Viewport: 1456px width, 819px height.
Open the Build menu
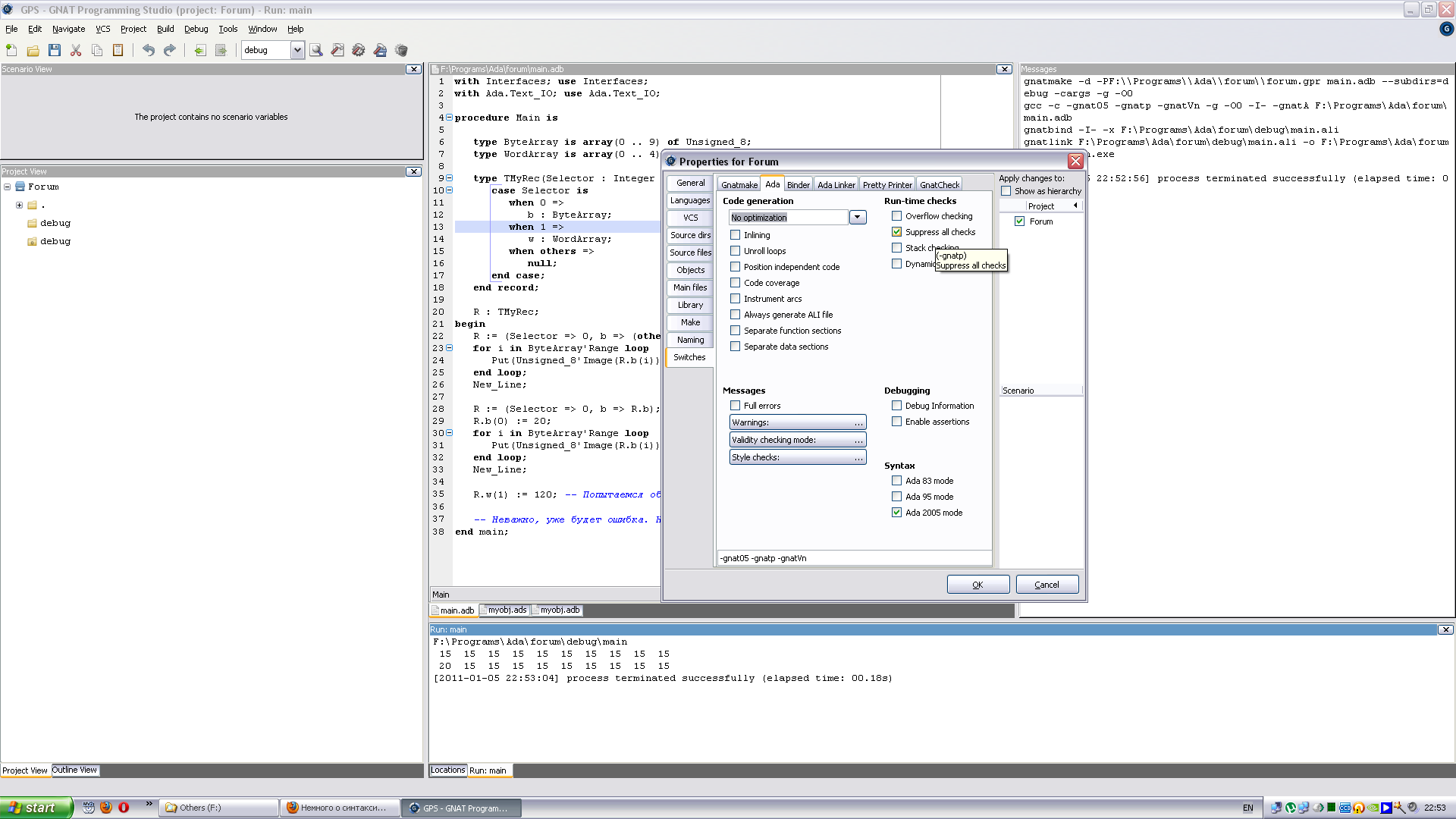(165, 29)
